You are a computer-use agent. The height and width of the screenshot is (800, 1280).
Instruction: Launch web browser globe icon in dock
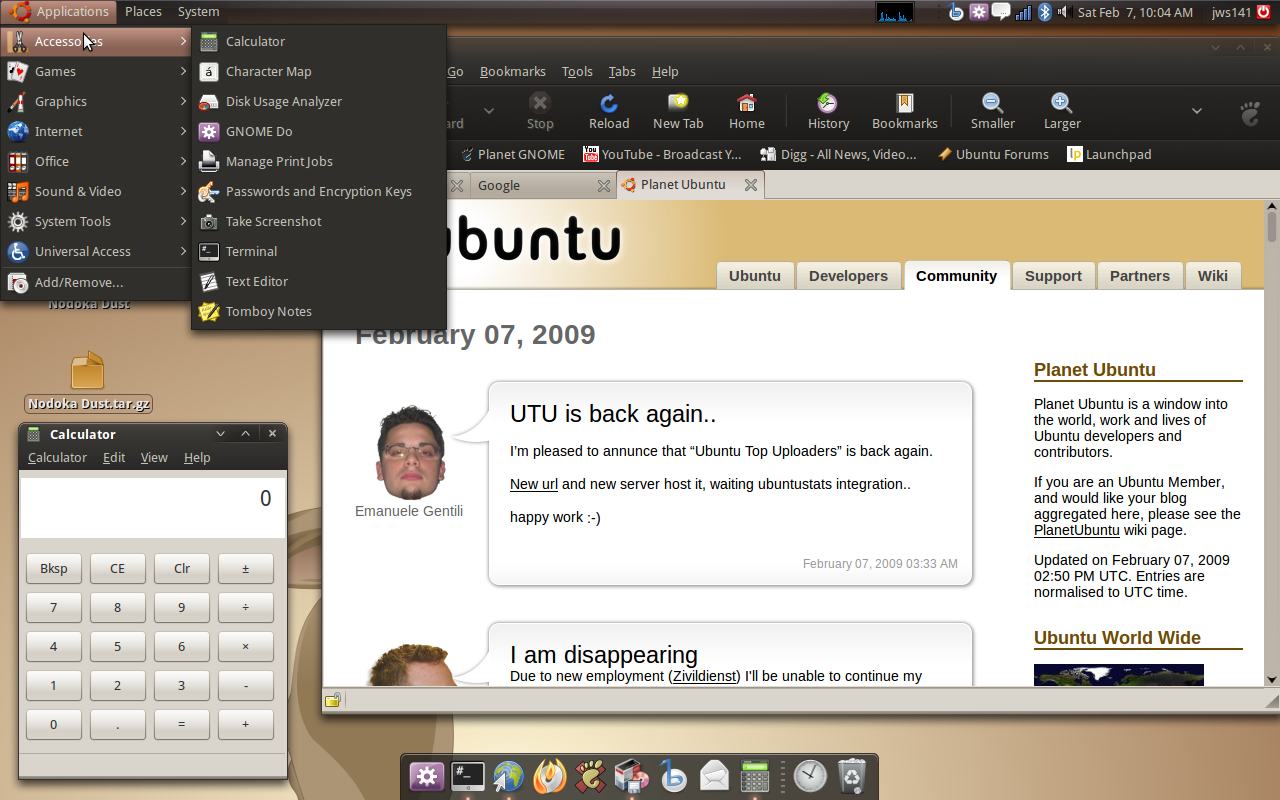(509, 776)
